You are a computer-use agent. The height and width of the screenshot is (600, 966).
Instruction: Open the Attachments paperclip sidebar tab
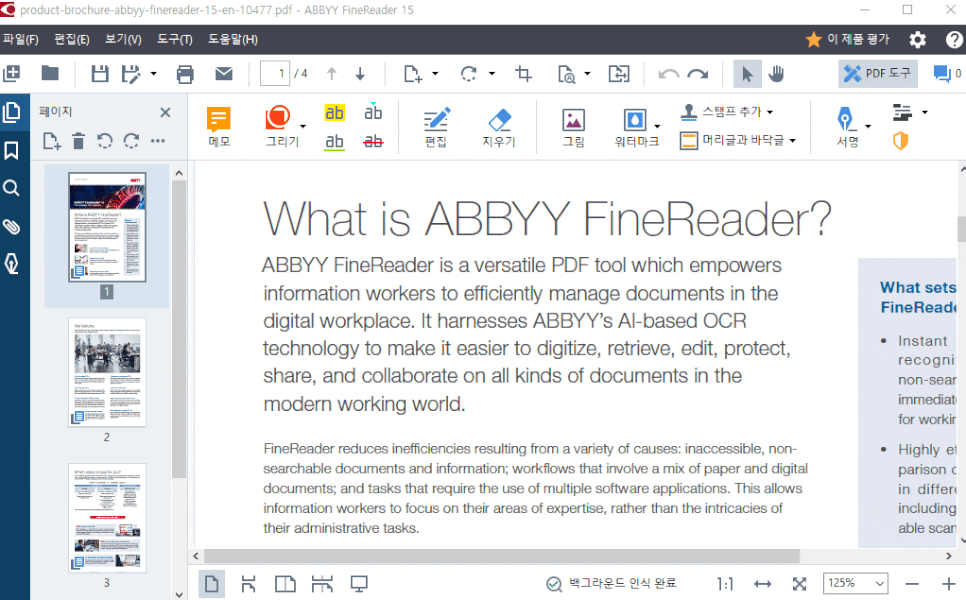12,226
